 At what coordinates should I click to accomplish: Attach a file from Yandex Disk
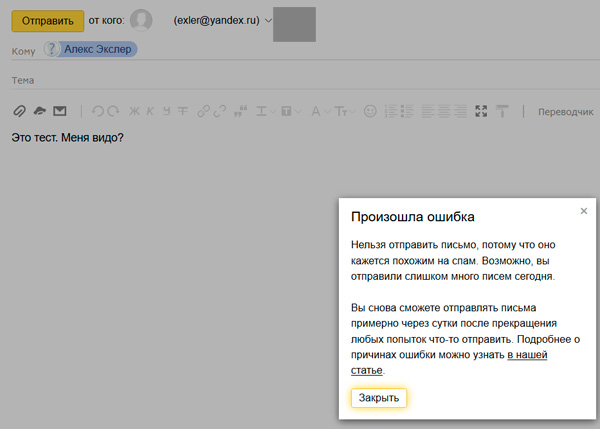tap(39, 111)
